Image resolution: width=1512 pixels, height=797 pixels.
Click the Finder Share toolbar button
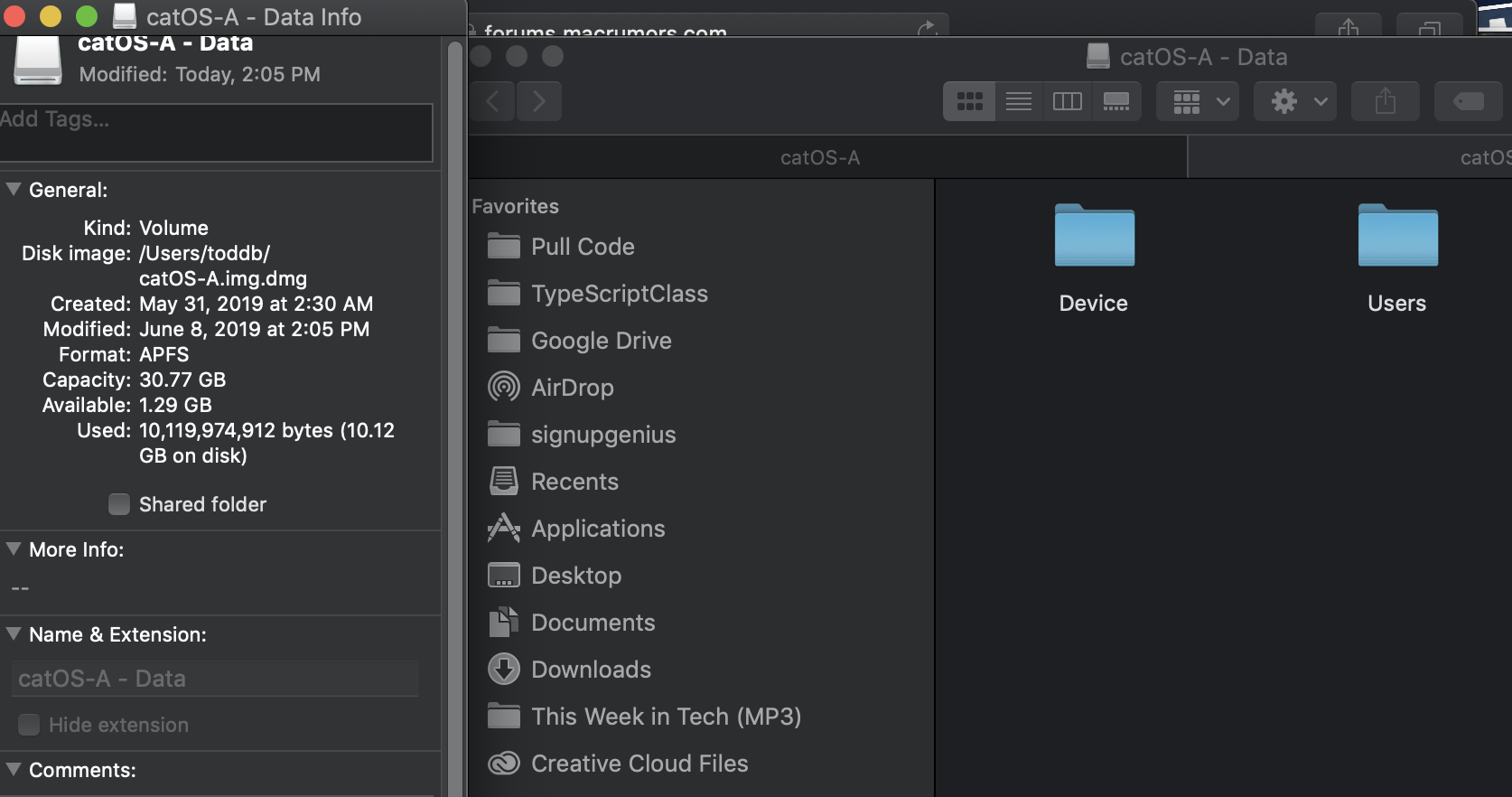click(1385, 101)
